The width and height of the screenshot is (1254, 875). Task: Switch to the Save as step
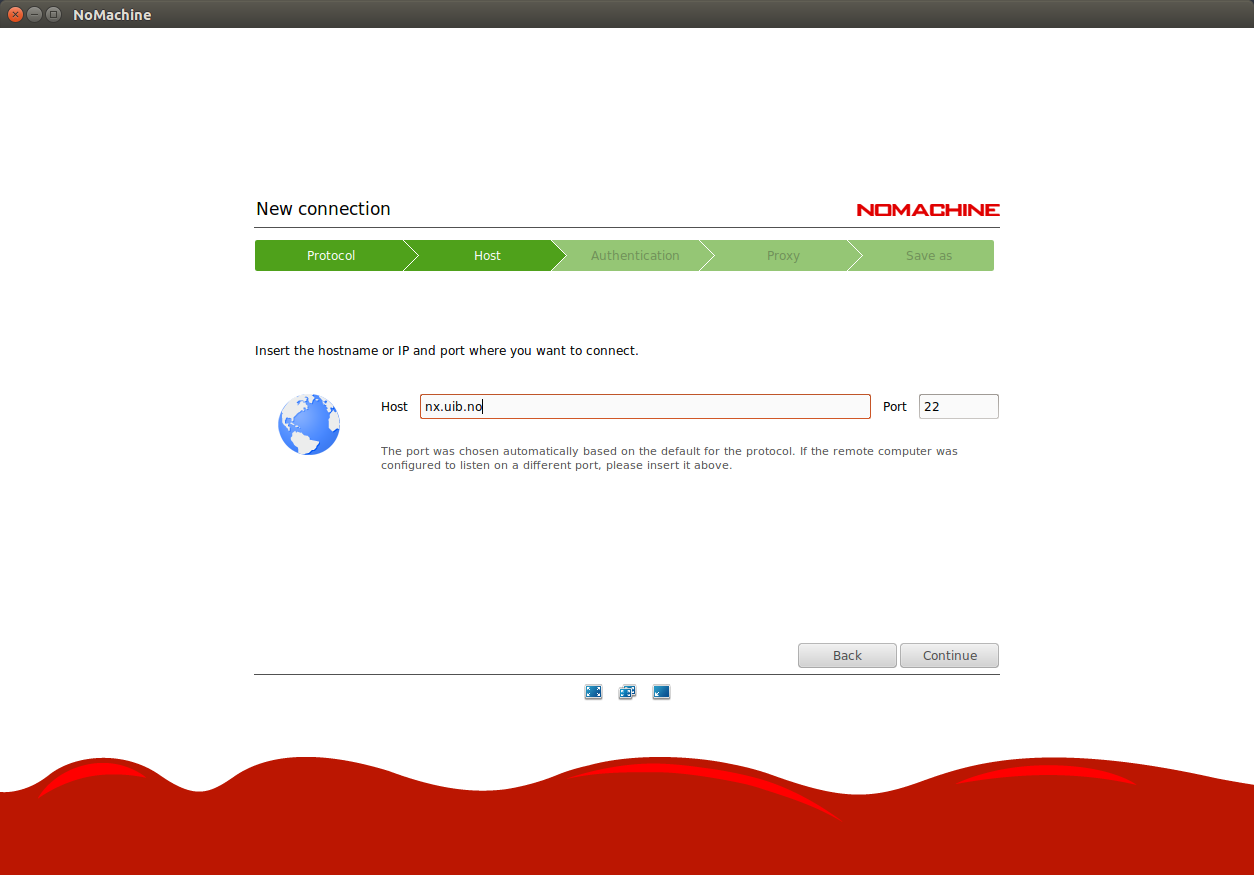(x=928, y=256)
